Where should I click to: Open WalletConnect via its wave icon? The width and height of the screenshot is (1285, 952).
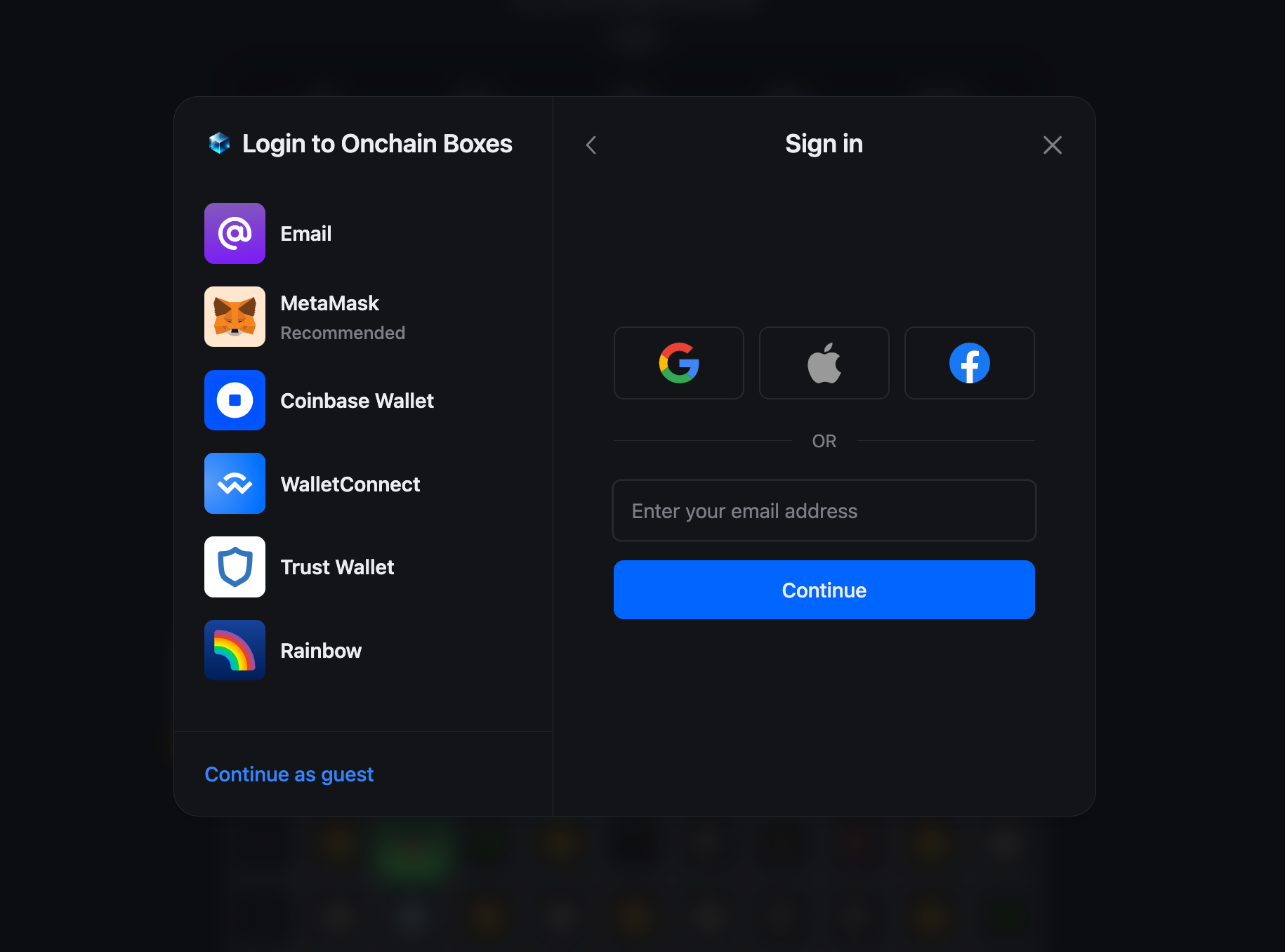coord(235,484)
